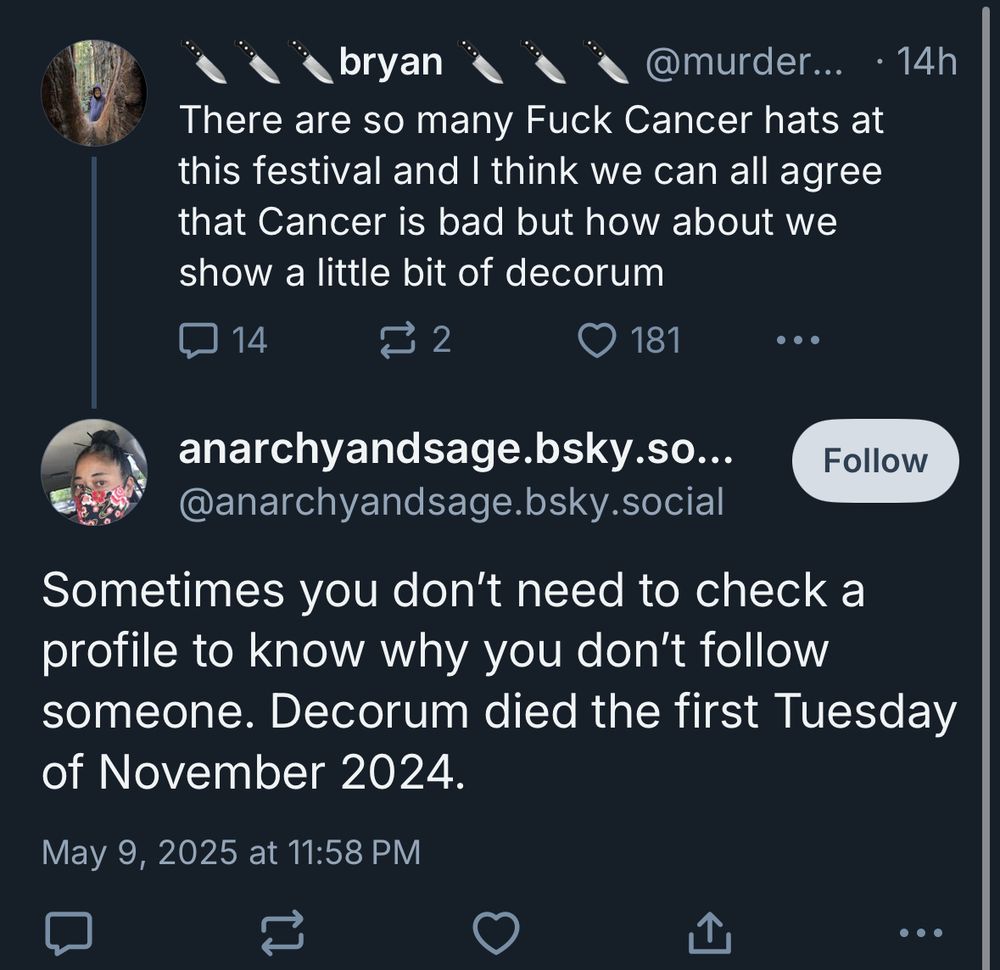Image resolution: width=1000 pixels, height=970 pixels.
Task: Reply to anarchyandsage's post
Action: [68, 933]
